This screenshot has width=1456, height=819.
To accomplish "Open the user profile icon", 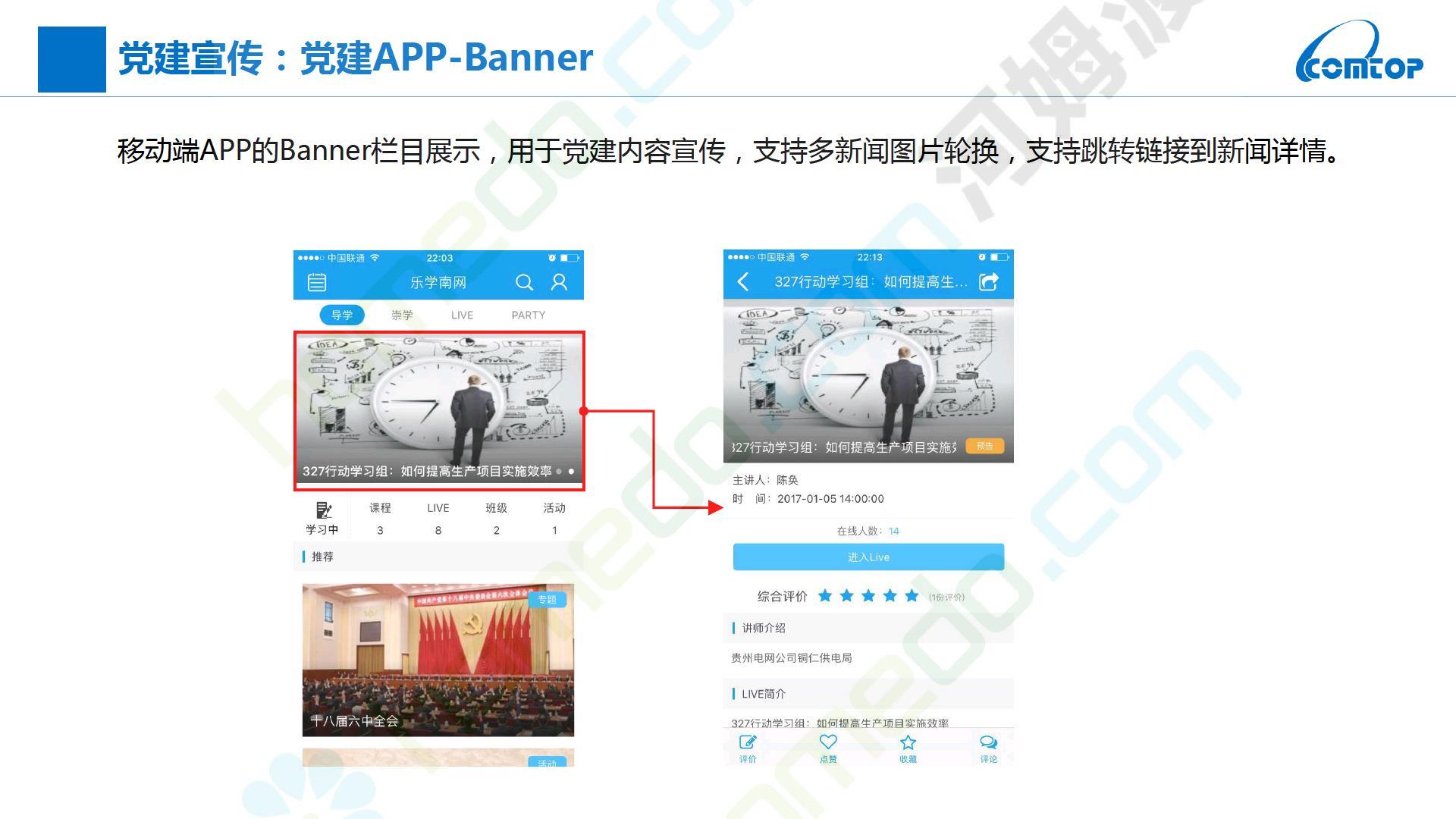I will [559, 283].
